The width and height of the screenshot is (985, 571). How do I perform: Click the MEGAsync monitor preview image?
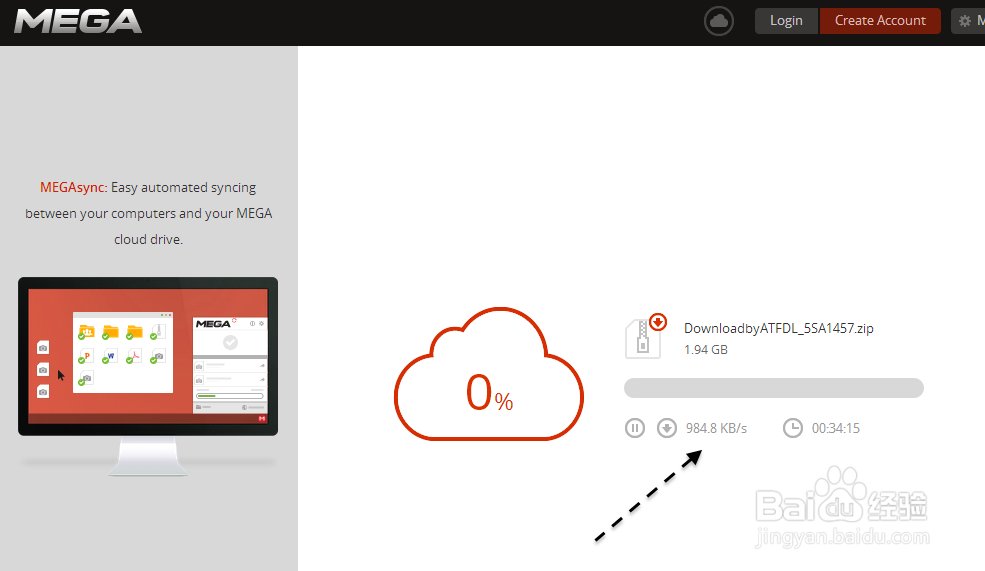pyautogui.click(x=148, y=376)
